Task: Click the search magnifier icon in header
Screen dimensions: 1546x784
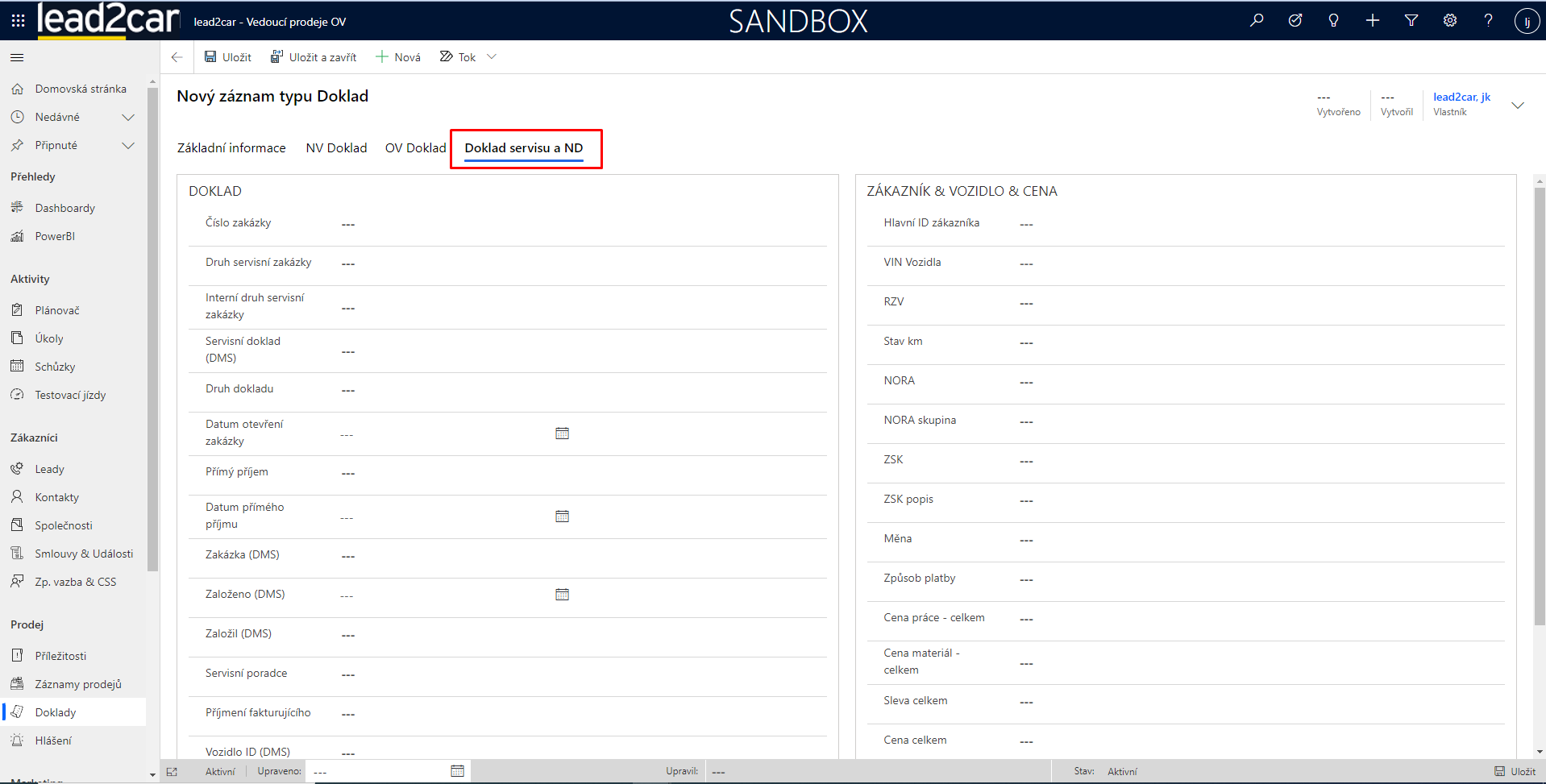Action: 1257,21
